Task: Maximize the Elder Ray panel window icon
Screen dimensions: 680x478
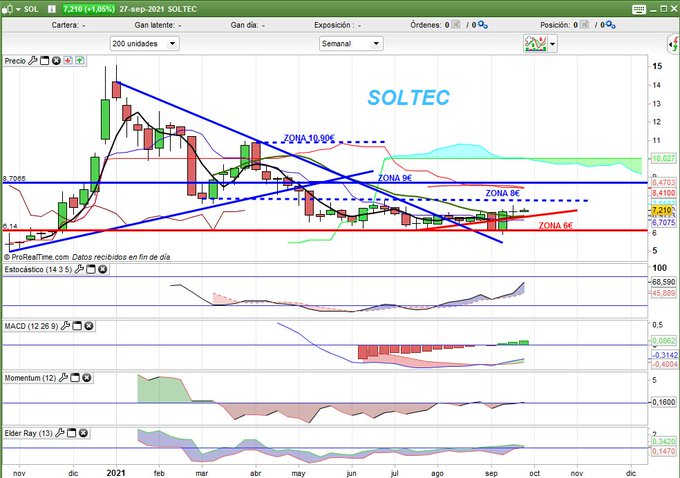Action: coord(72,433)
